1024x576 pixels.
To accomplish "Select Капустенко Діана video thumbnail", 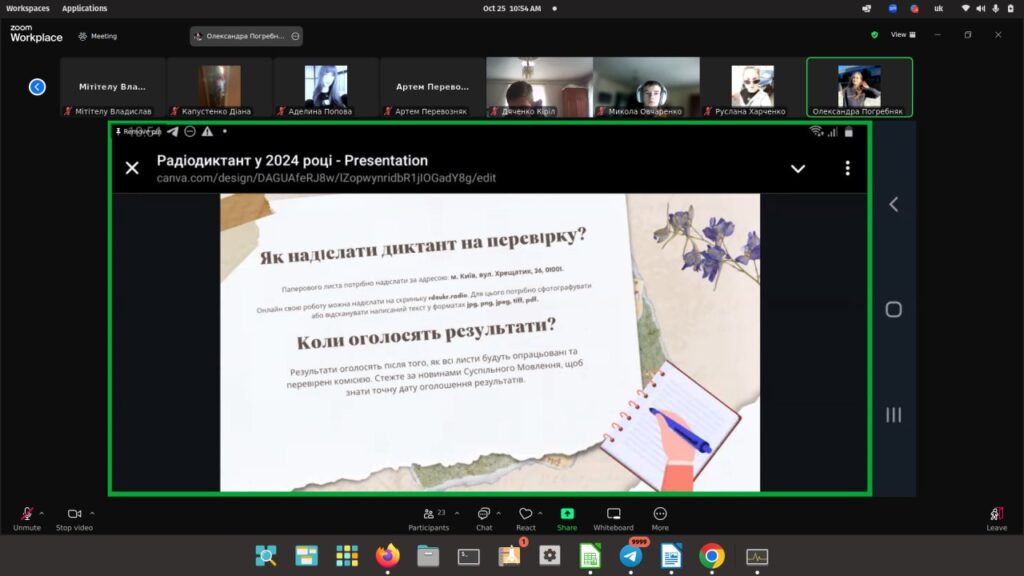I will tap(219, 87).
